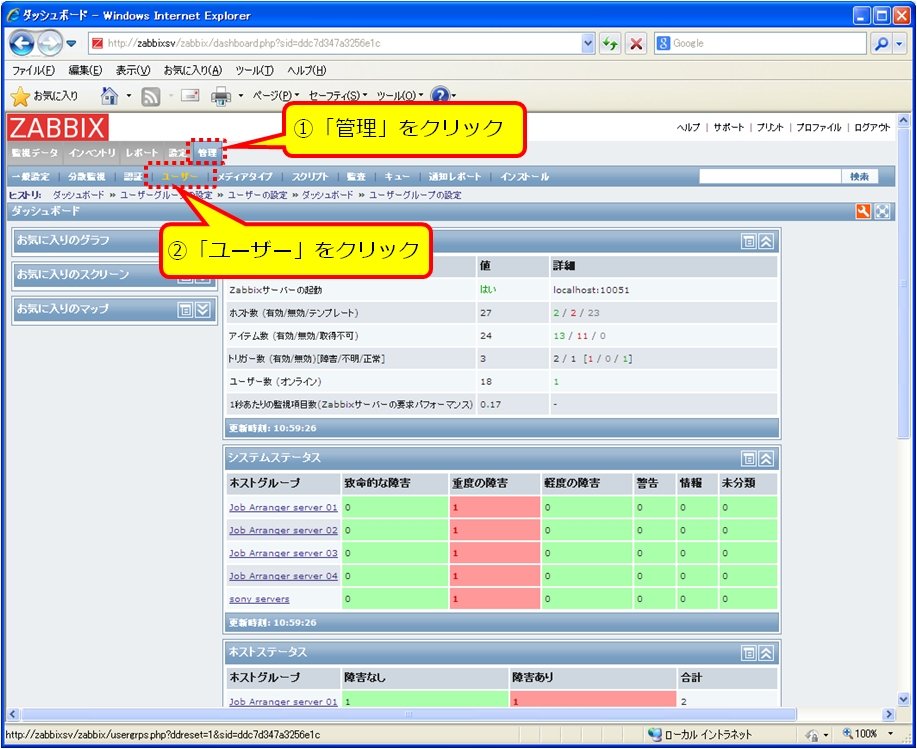This screenshot has width=917, height=749.
Task: Open the ページ(P) toolbar dropdown
Action: [x=276, y=95]
